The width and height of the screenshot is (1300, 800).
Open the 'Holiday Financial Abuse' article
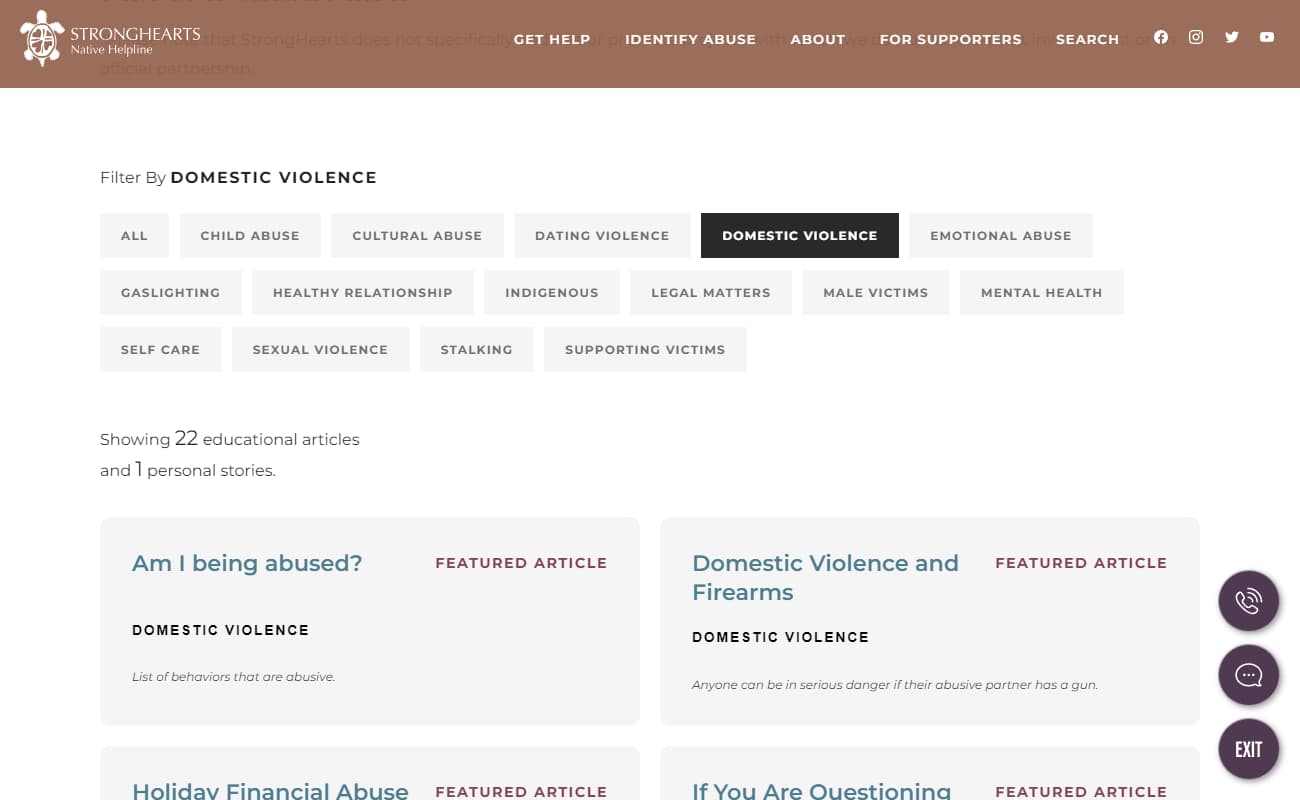coord(270,791)
